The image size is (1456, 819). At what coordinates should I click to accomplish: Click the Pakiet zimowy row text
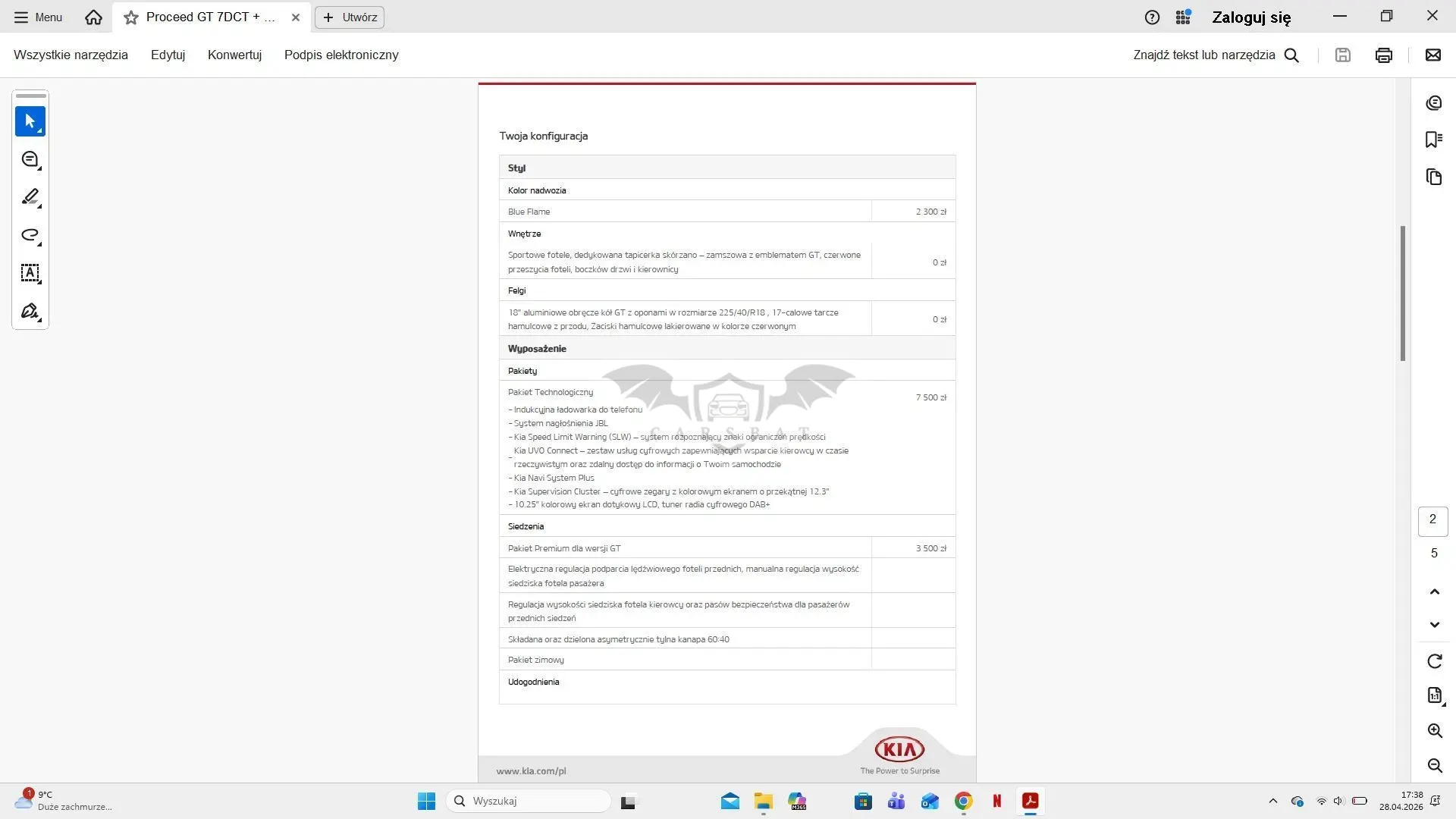(535, 660)
